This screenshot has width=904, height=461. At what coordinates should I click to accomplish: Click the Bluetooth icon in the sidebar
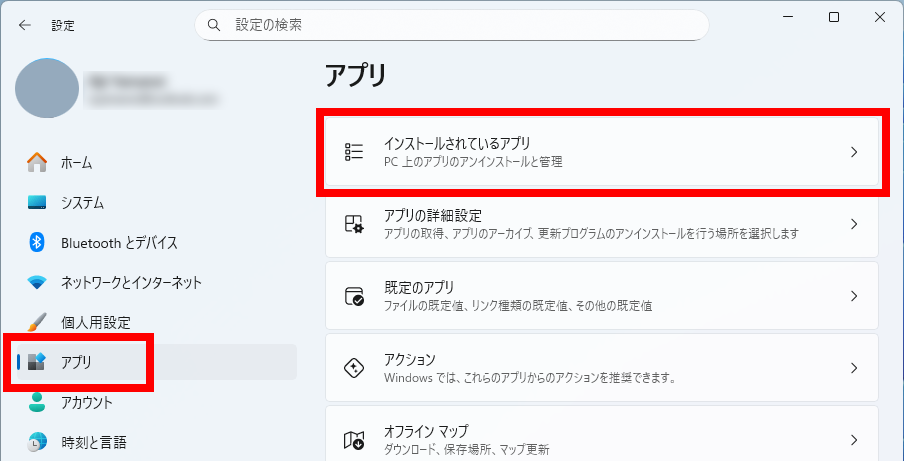37,242
